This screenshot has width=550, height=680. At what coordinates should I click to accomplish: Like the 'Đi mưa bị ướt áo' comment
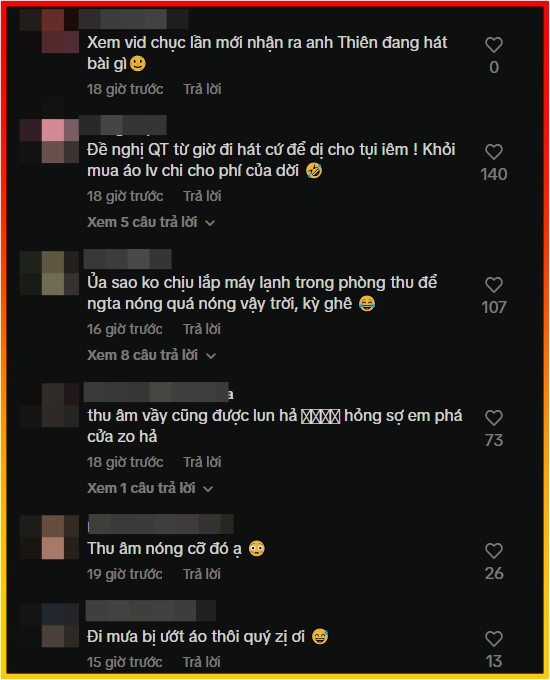click(494, 639)
